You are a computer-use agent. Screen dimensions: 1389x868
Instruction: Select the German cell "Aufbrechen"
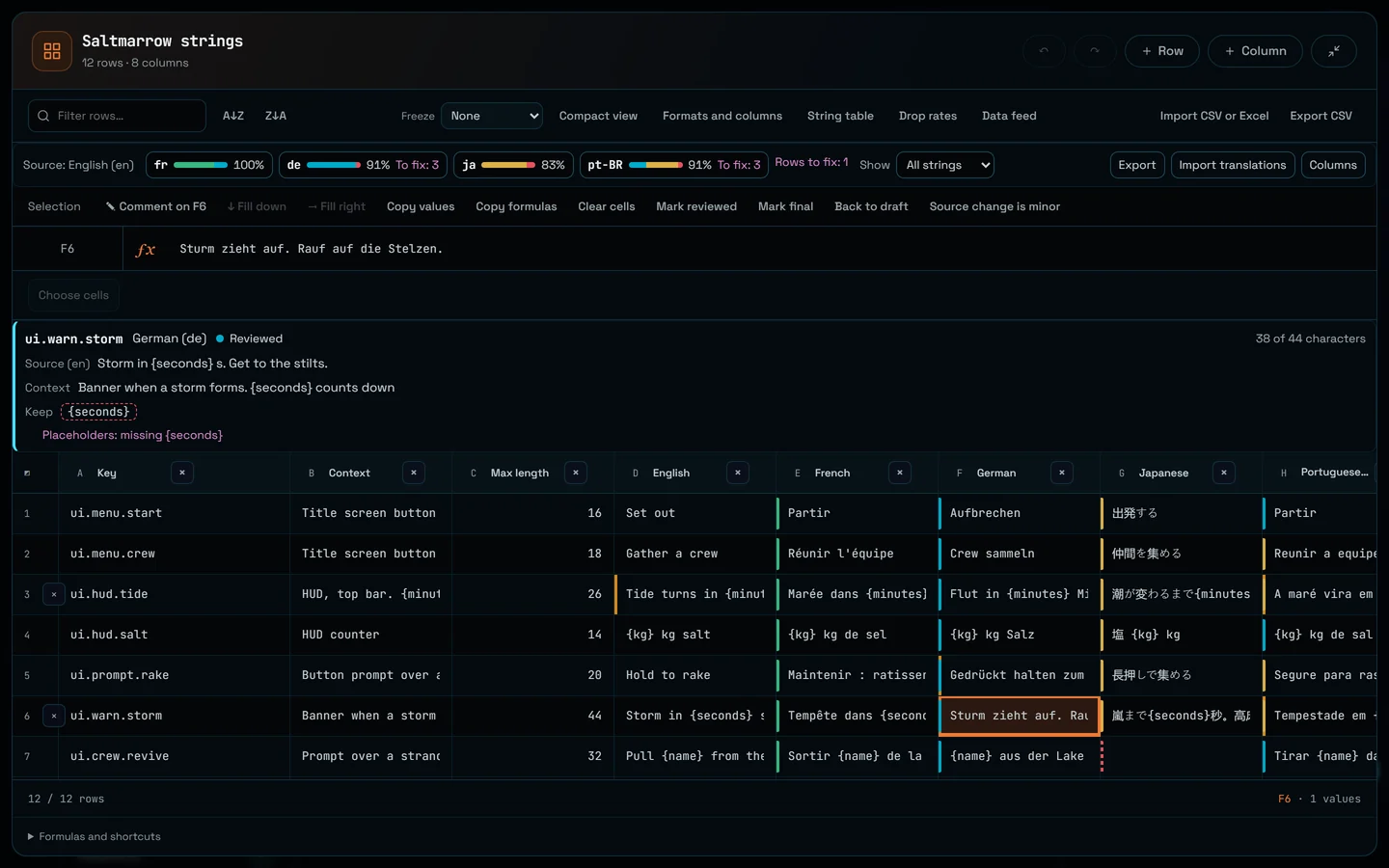coord(1020,513)
